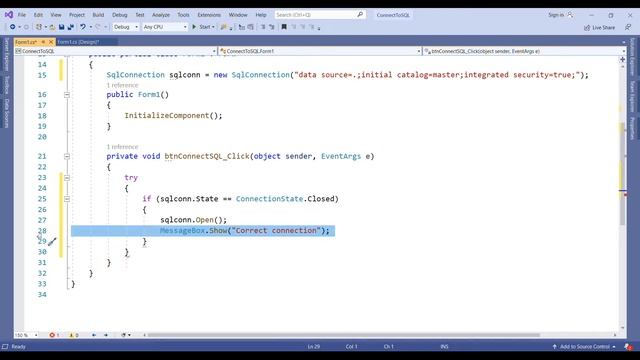Close the Form1.cs tab

51,42
